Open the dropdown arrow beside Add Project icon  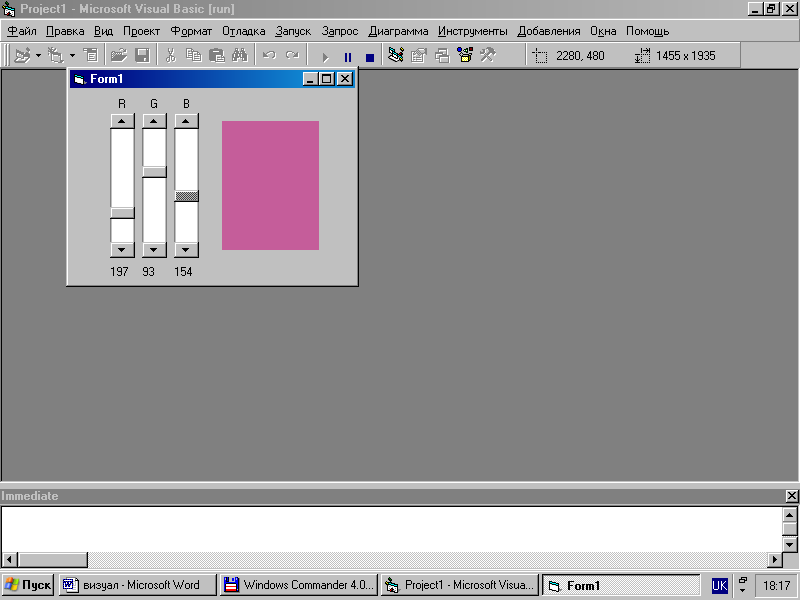[38, 55]
